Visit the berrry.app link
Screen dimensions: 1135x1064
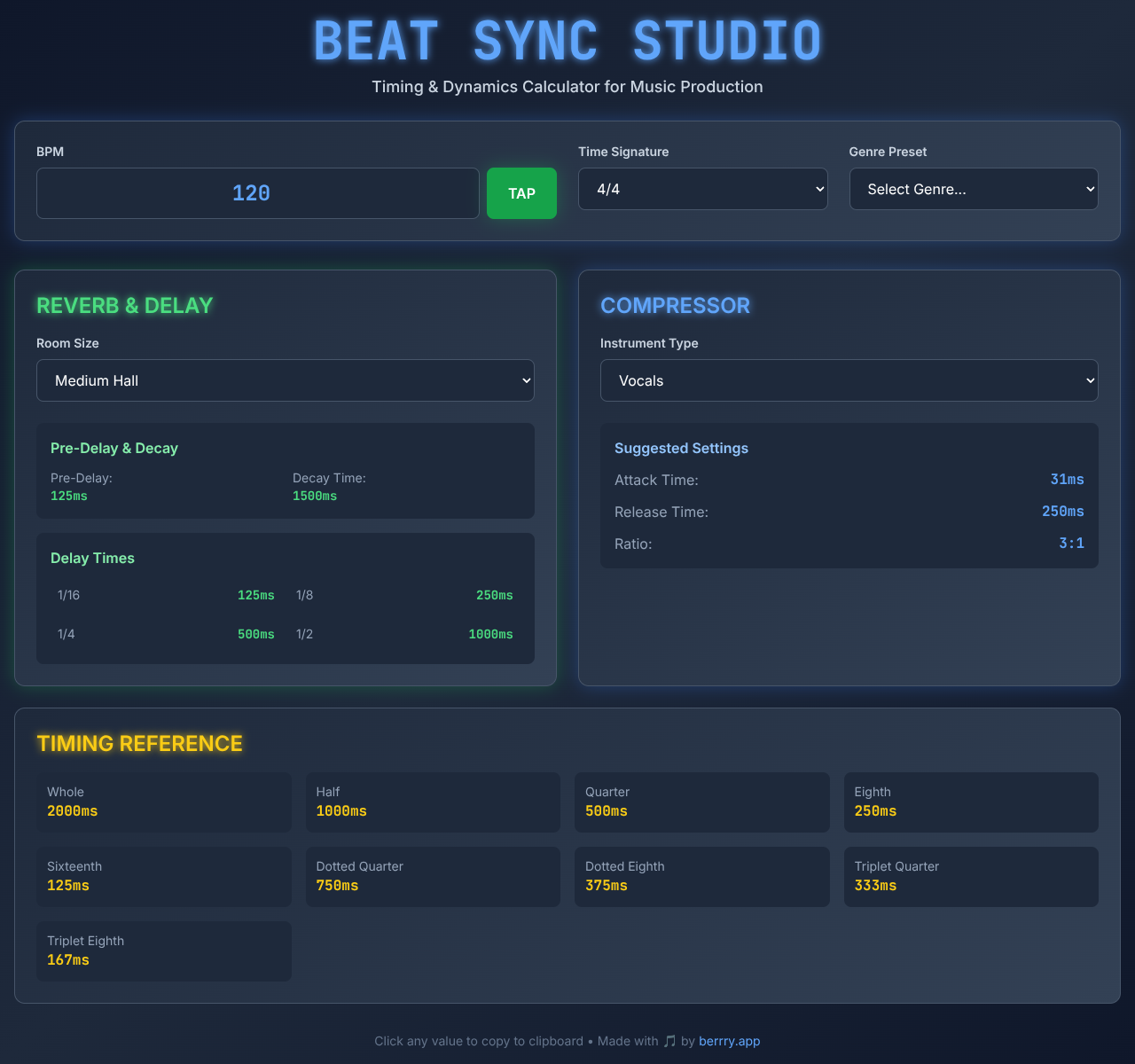pyautogui.click(x=729, y=1041)
